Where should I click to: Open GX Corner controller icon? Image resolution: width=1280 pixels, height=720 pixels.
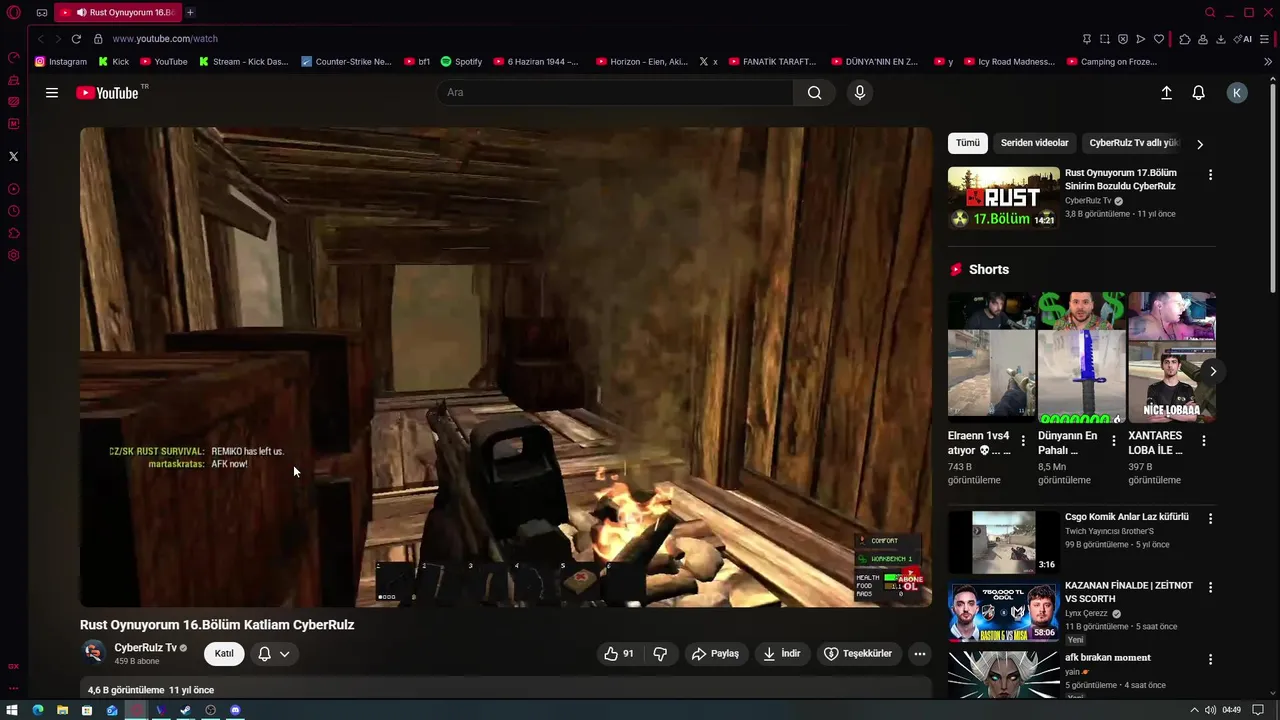click(42, 12)
